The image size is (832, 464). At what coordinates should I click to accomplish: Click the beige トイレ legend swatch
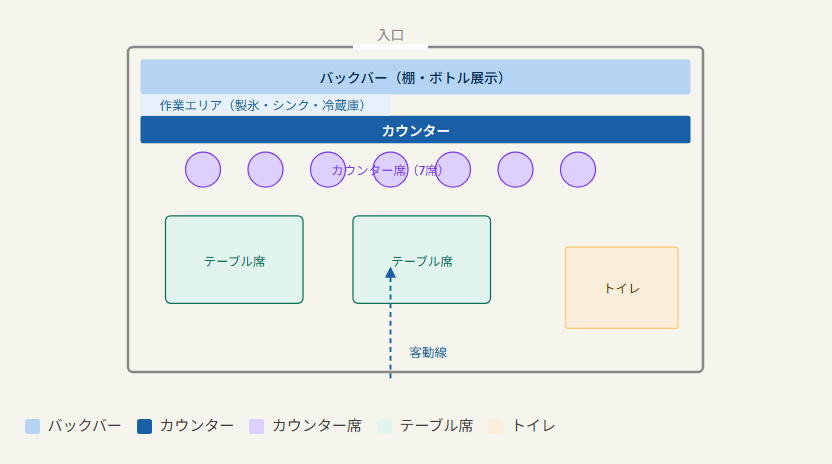(495, 426)
